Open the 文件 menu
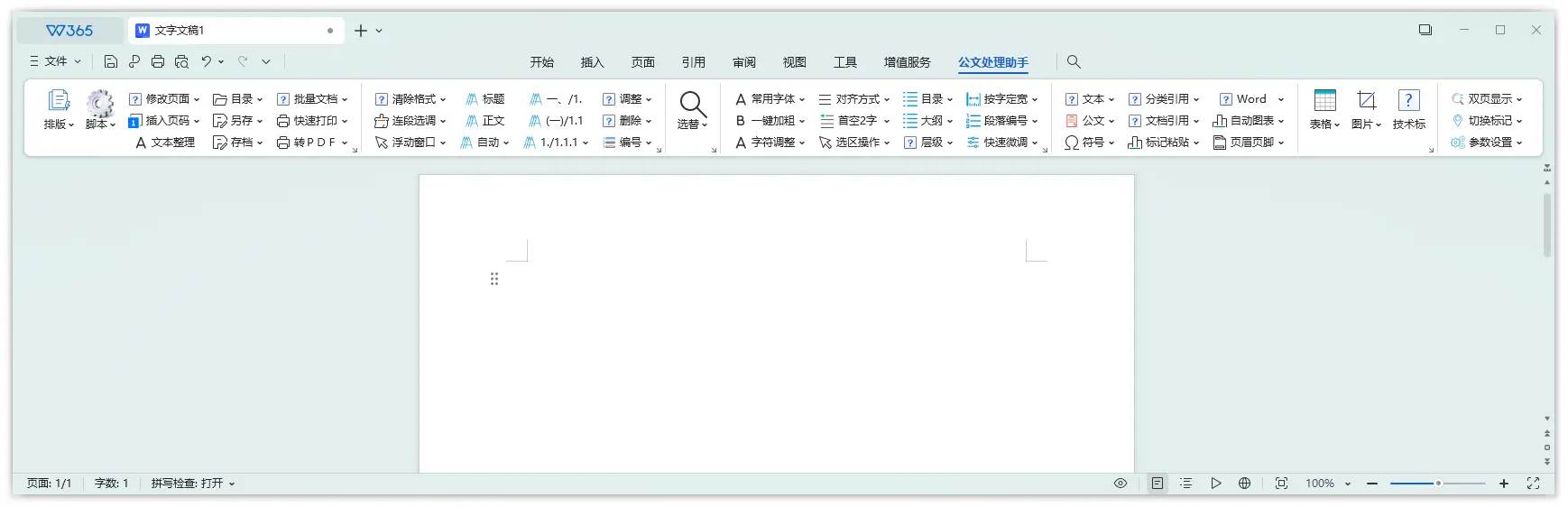1568x507 pixels. pyautogui.click(x=56, y=61)
